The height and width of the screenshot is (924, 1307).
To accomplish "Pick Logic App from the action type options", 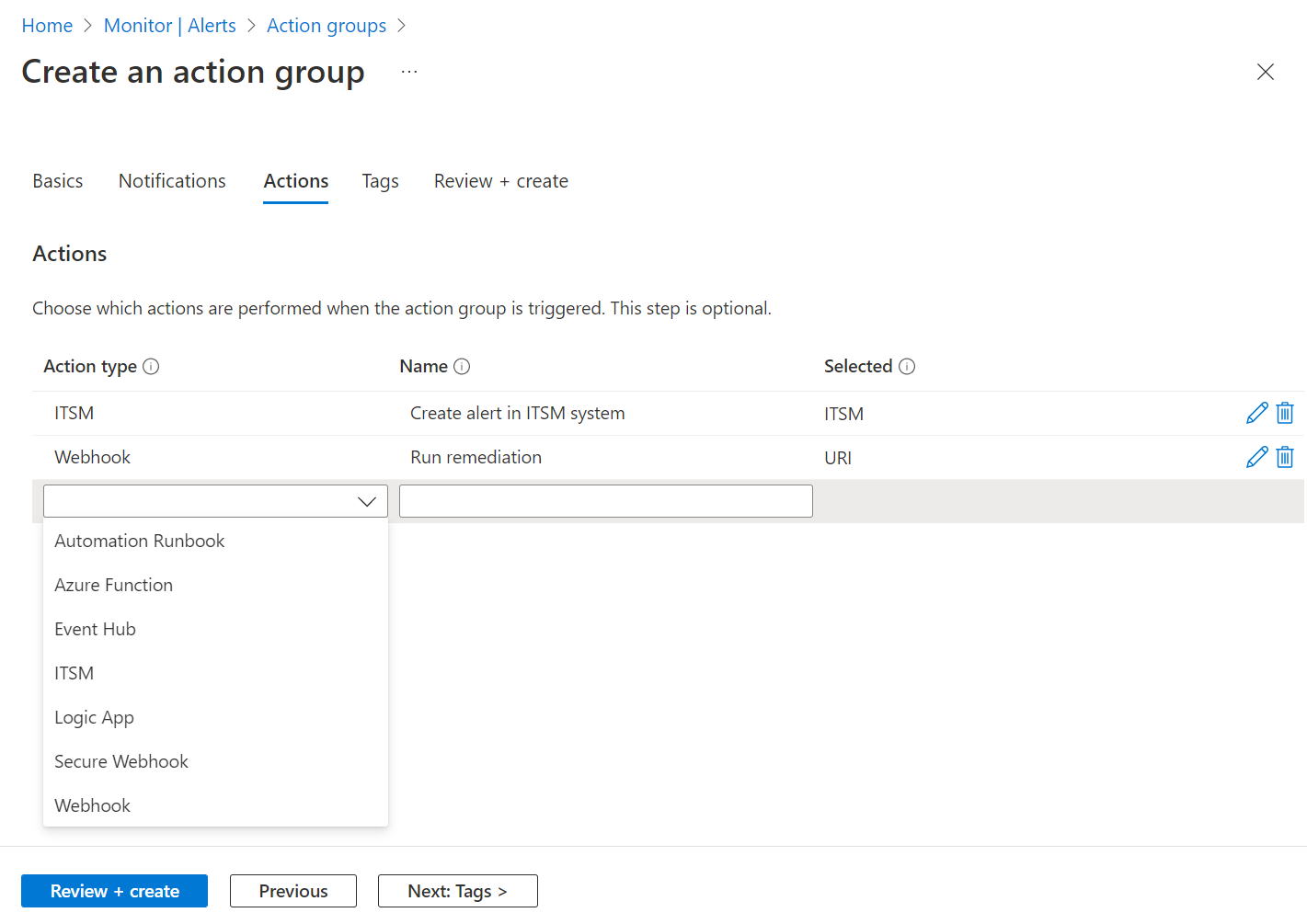I will click(94, 717).
